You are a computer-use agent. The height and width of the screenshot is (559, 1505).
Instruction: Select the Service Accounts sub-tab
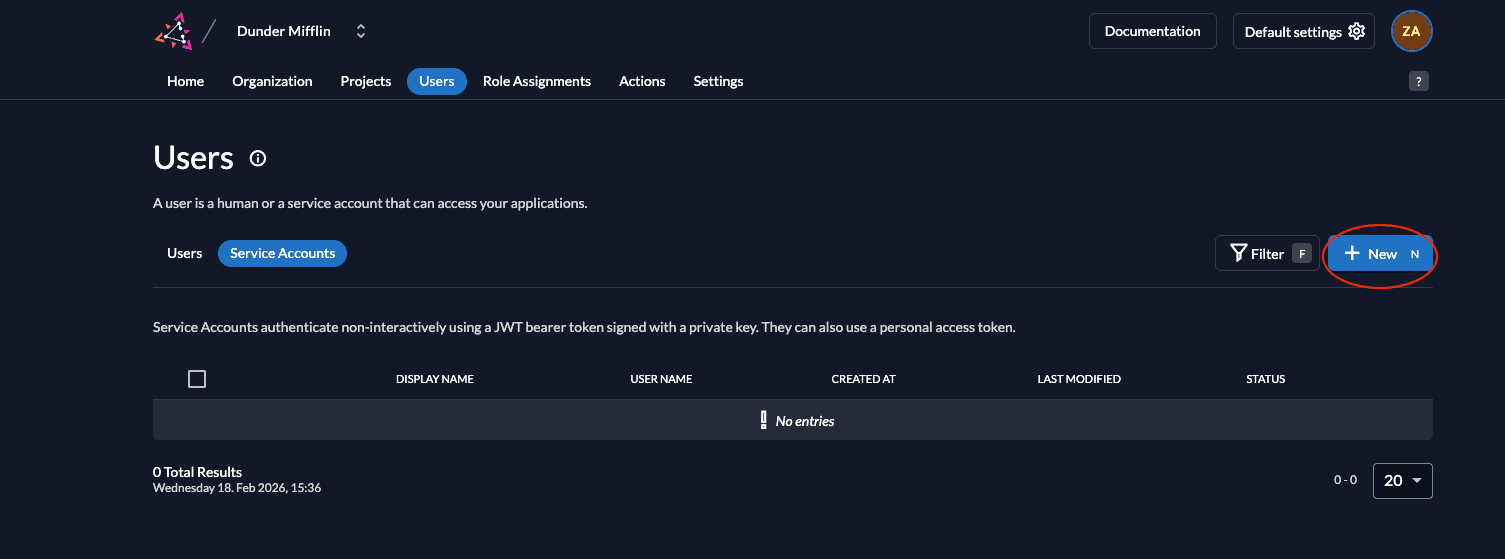click(282, 253)
